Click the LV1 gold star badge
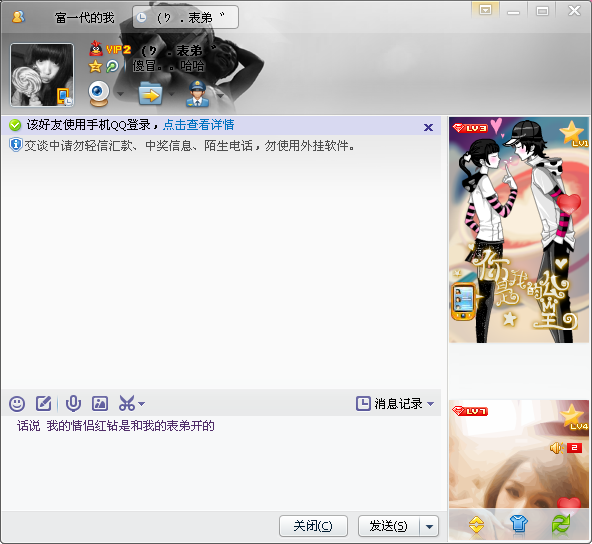Viewport: 592px width, 544px height. pyautogui.click(x=574, y=134)
